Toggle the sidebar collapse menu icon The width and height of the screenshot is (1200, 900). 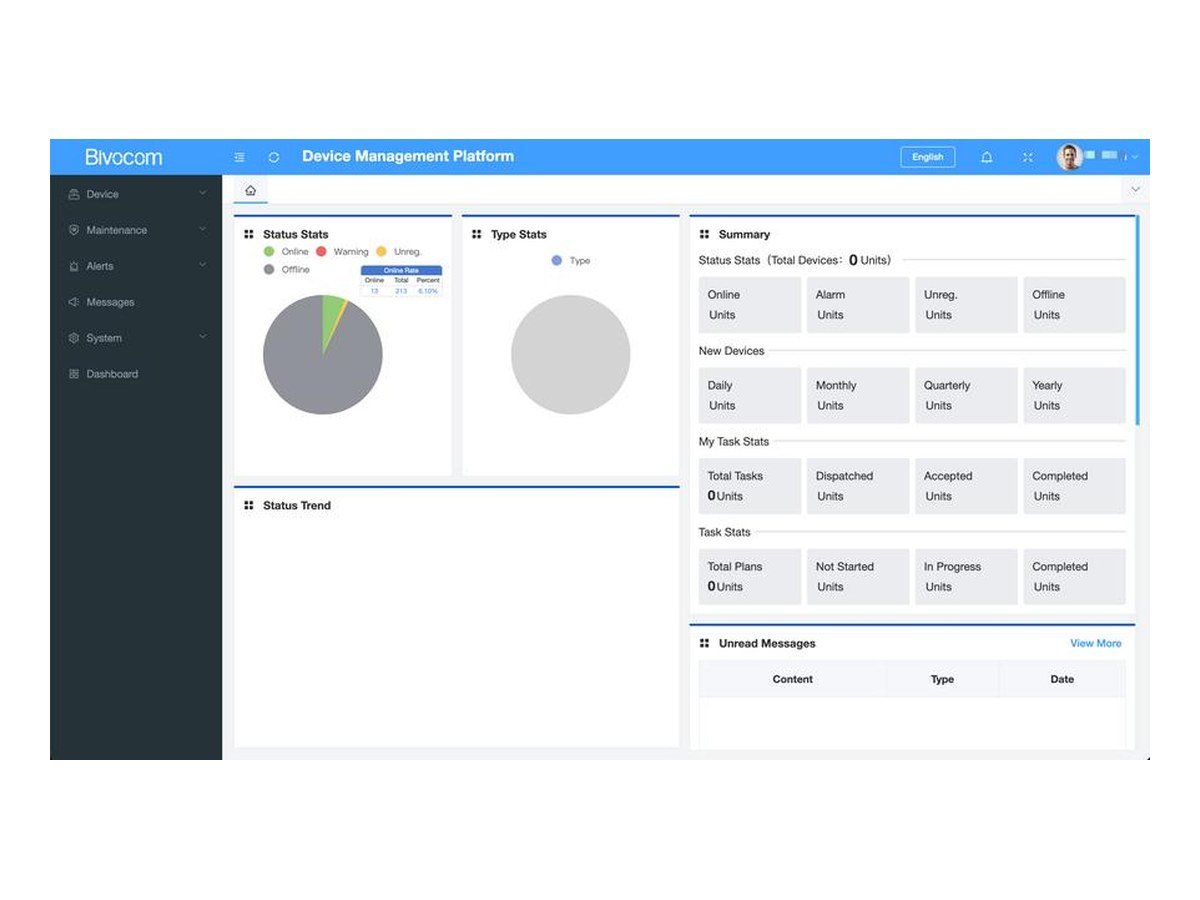tap(239, 157)
